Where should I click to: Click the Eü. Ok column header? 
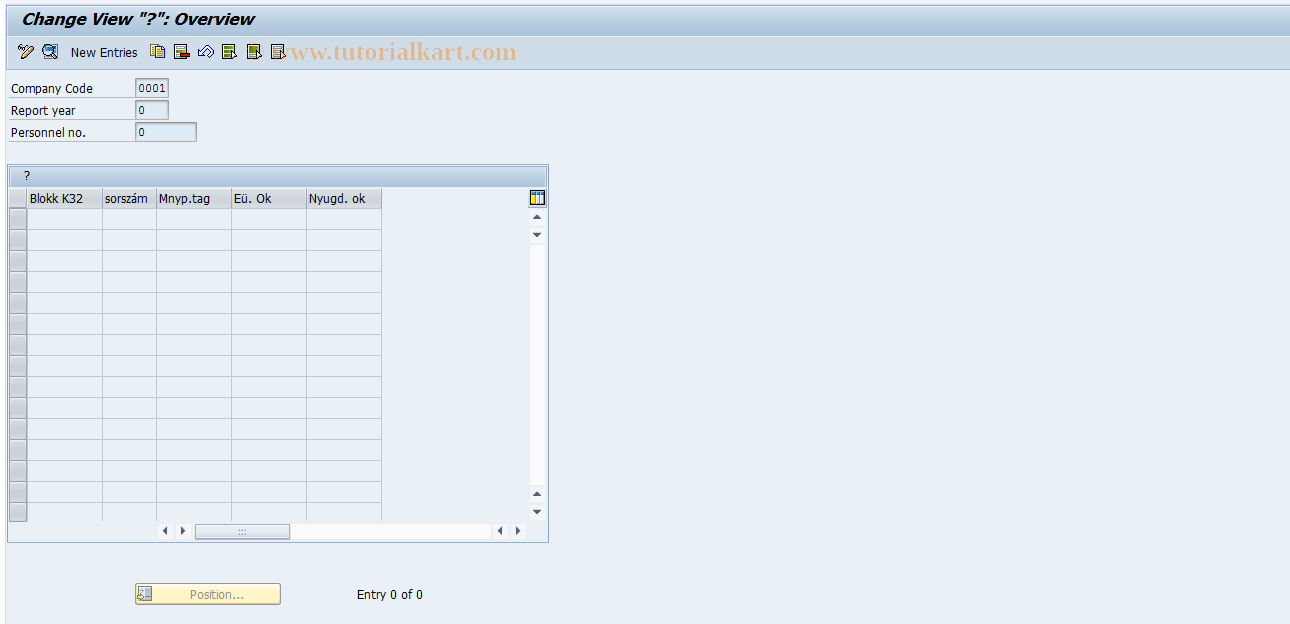click(269, 198)
